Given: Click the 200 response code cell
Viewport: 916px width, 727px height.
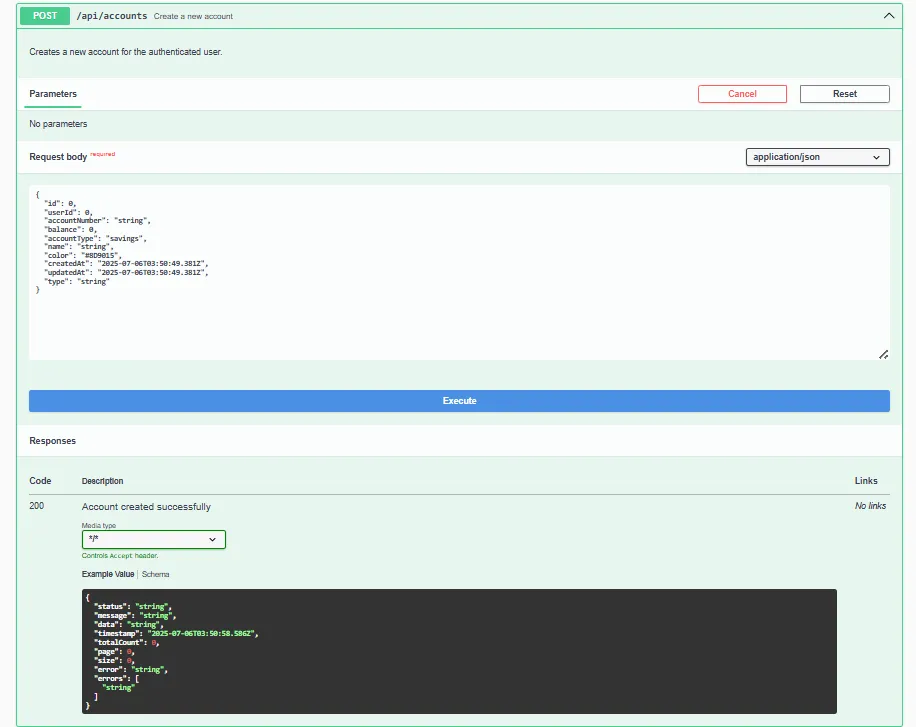Looking at the screenshot, I should click(x=37, y=506).
